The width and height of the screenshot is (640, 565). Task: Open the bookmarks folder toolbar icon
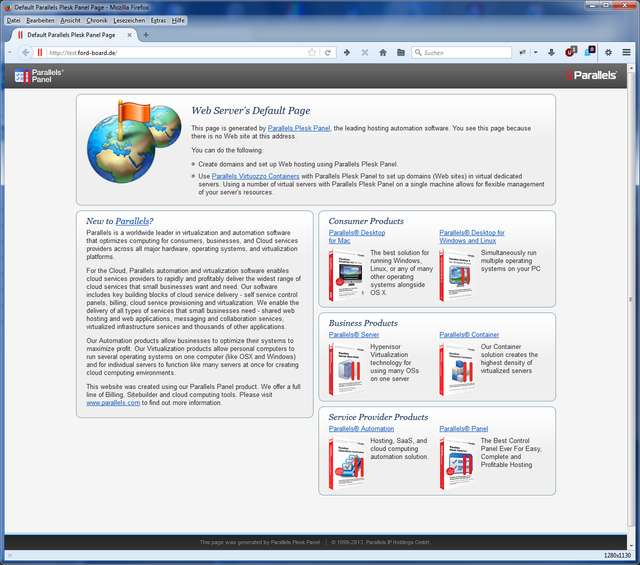(x=401, y=52)
